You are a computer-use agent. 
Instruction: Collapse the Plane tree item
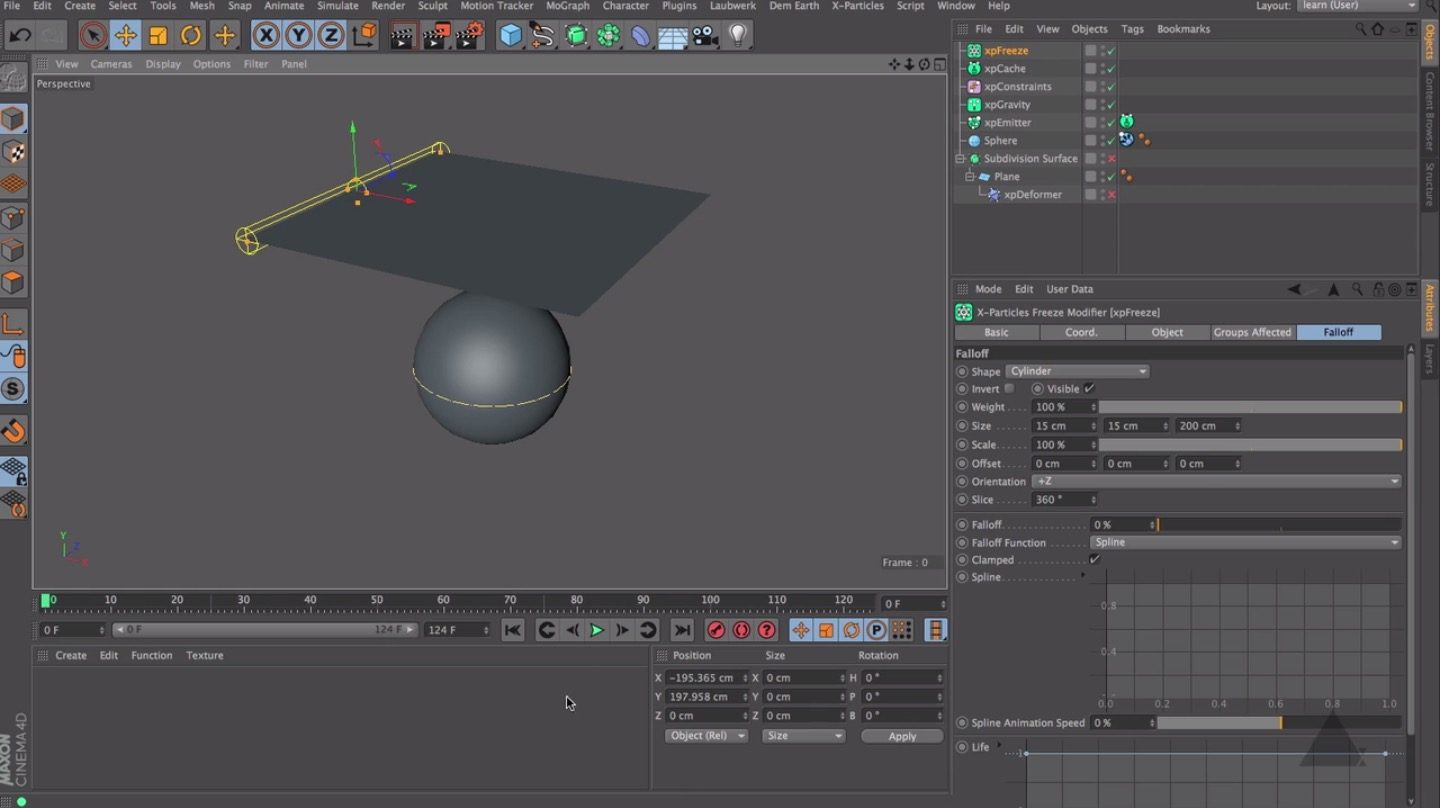970,177
